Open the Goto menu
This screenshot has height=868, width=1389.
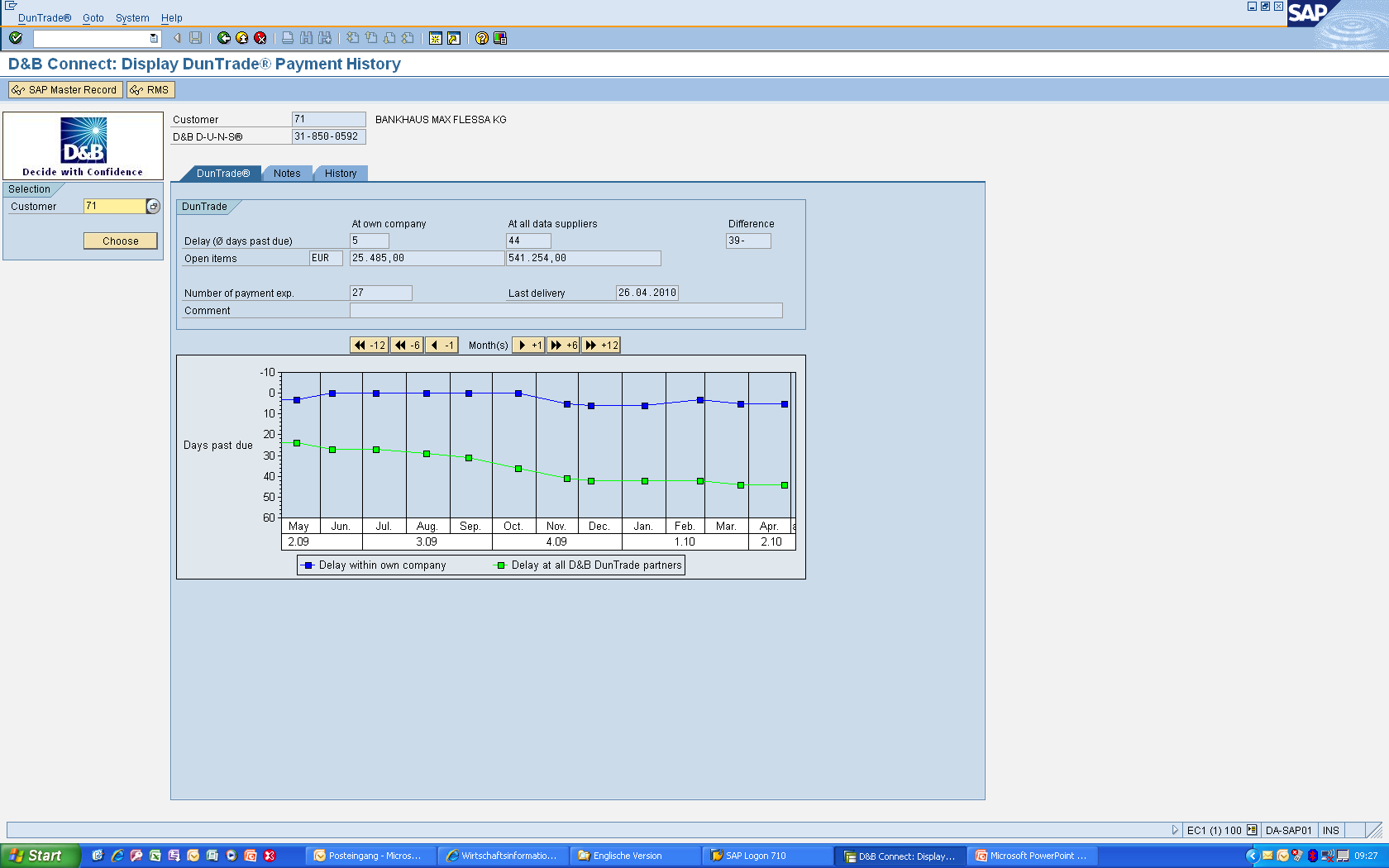93,18
